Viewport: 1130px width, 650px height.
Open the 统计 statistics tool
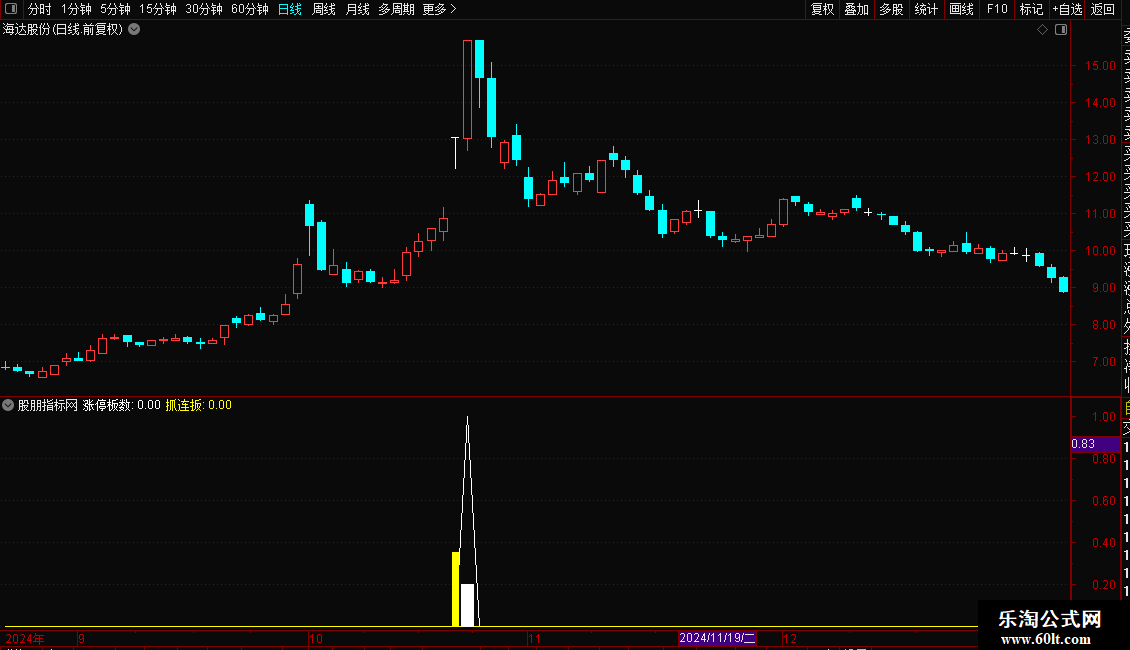tap(925, 9)
